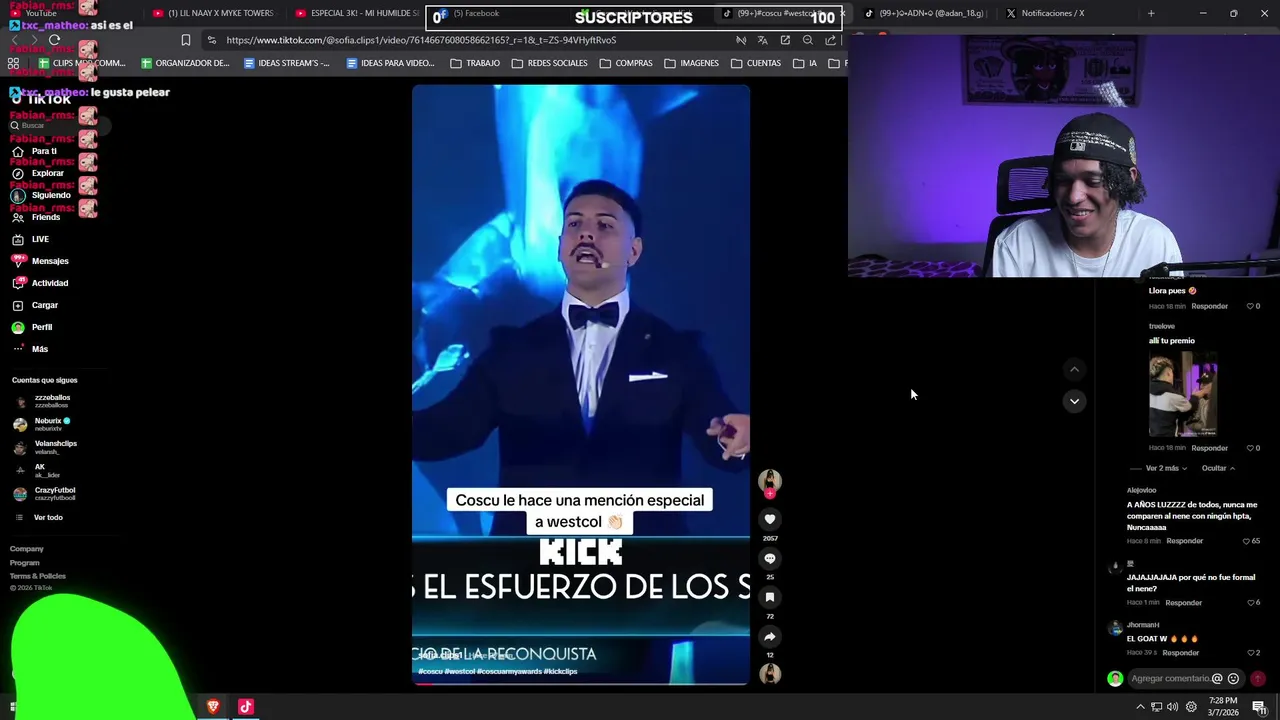
Task: Go to the next video arrow
Action: point(1074,401)
